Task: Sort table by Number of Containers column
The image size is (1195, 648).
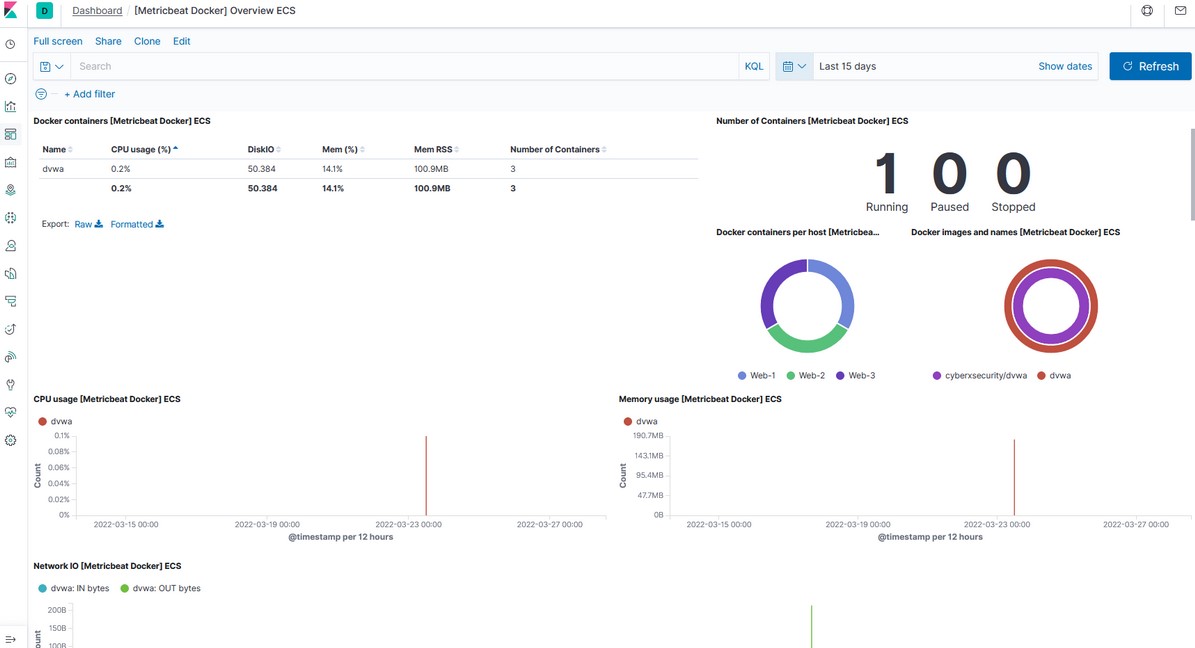Action: tap(559, 149)
